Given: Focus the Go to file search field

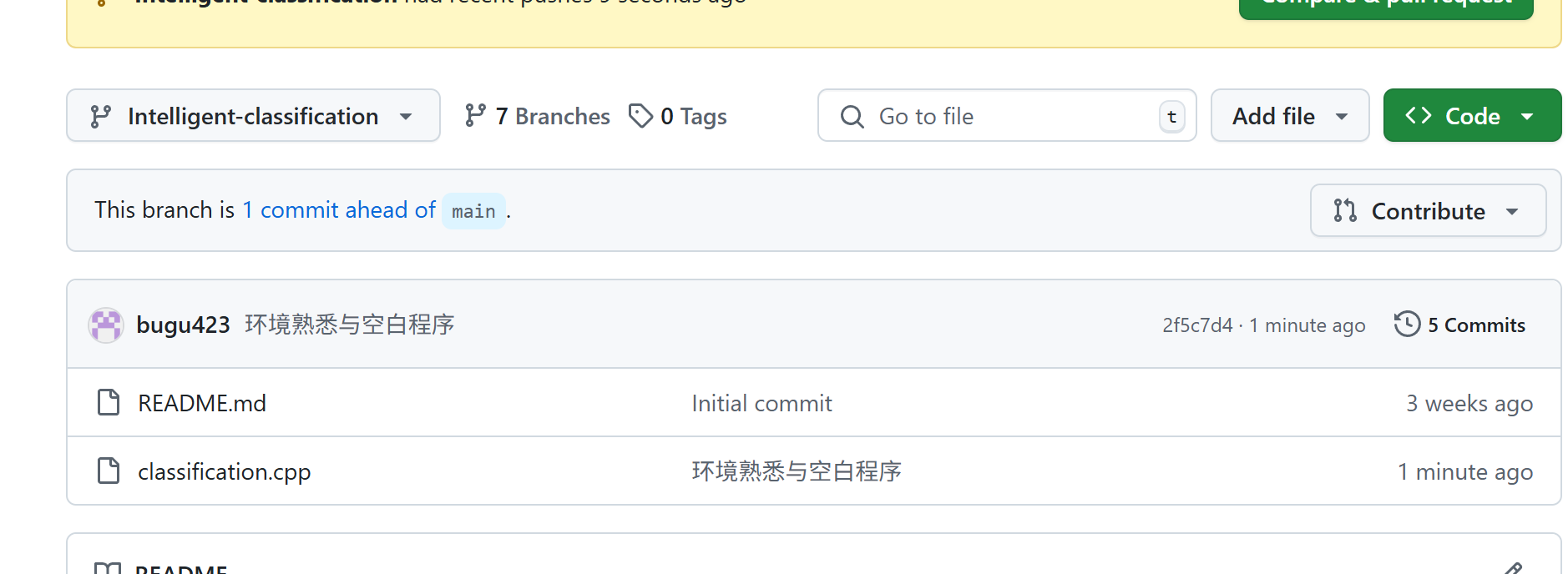Looking at the screenshot, I should [x=1002, y=117].
